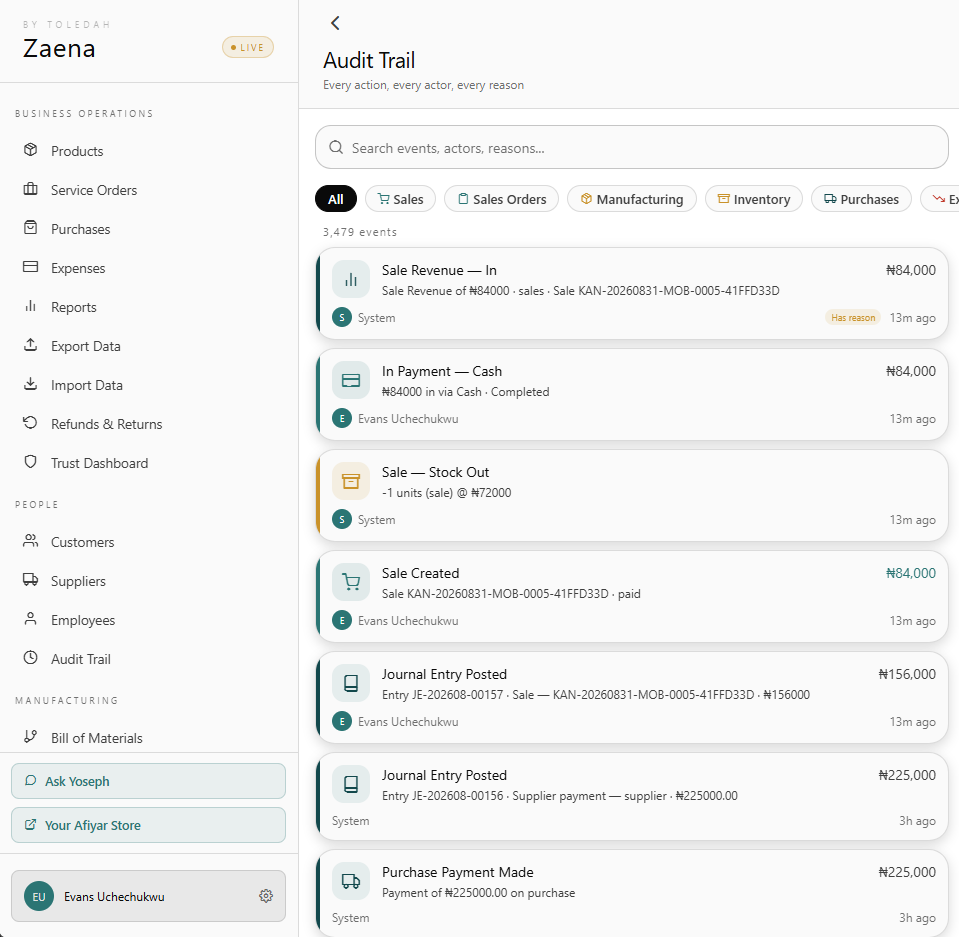959x937 pixels.
Task: Click the ₦156,000 journal entry amount
Action: pyautogui.click(x=907, y=674)
